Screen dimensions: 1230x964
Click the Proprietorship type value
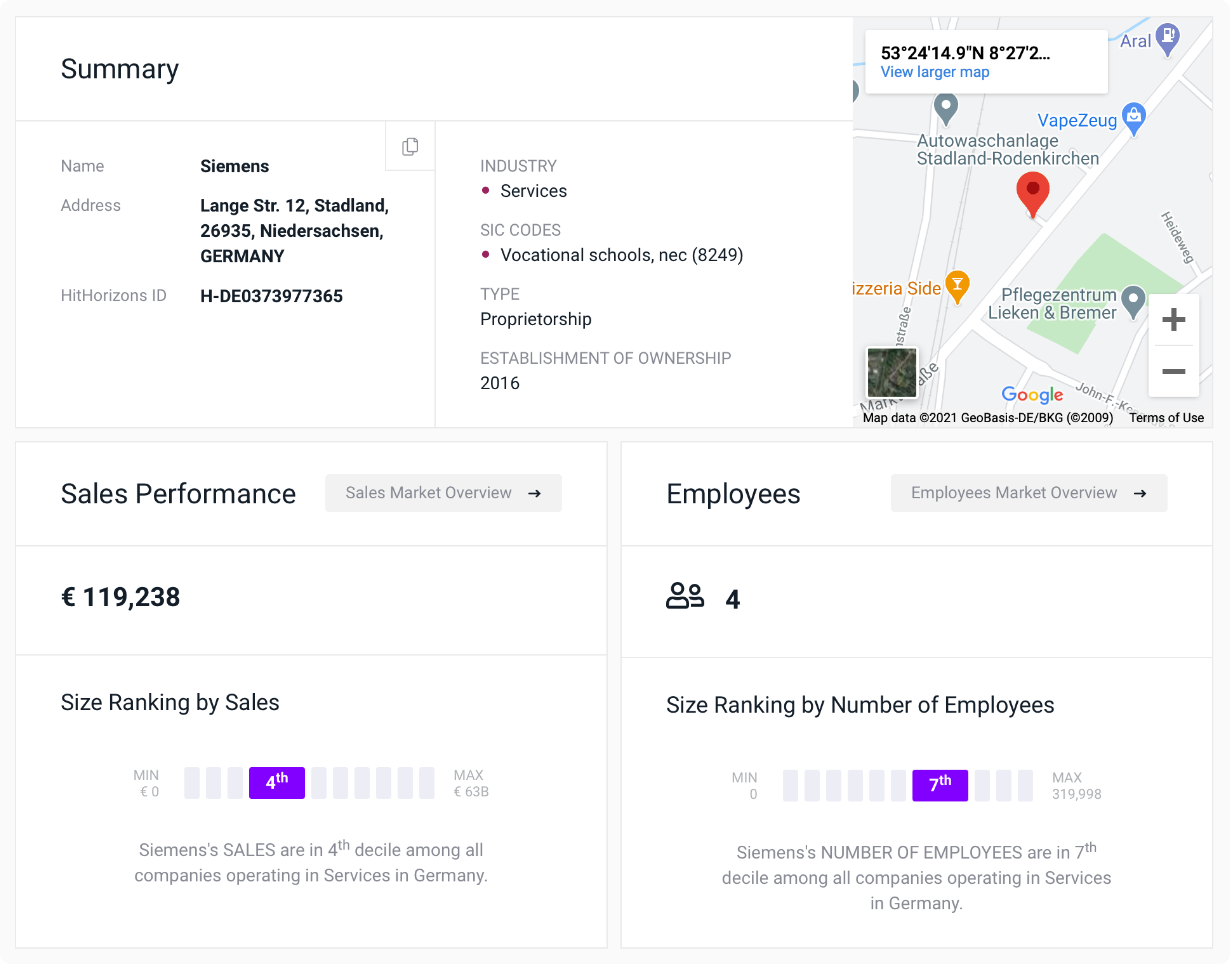point(536,319)
